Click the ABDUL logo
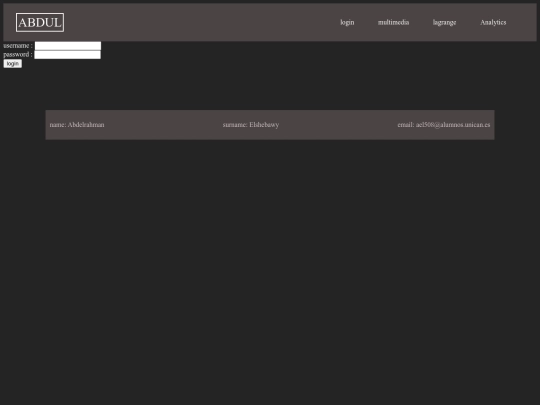Image resolution: width=540 pixels, height=405 pixels. (40, 22)
